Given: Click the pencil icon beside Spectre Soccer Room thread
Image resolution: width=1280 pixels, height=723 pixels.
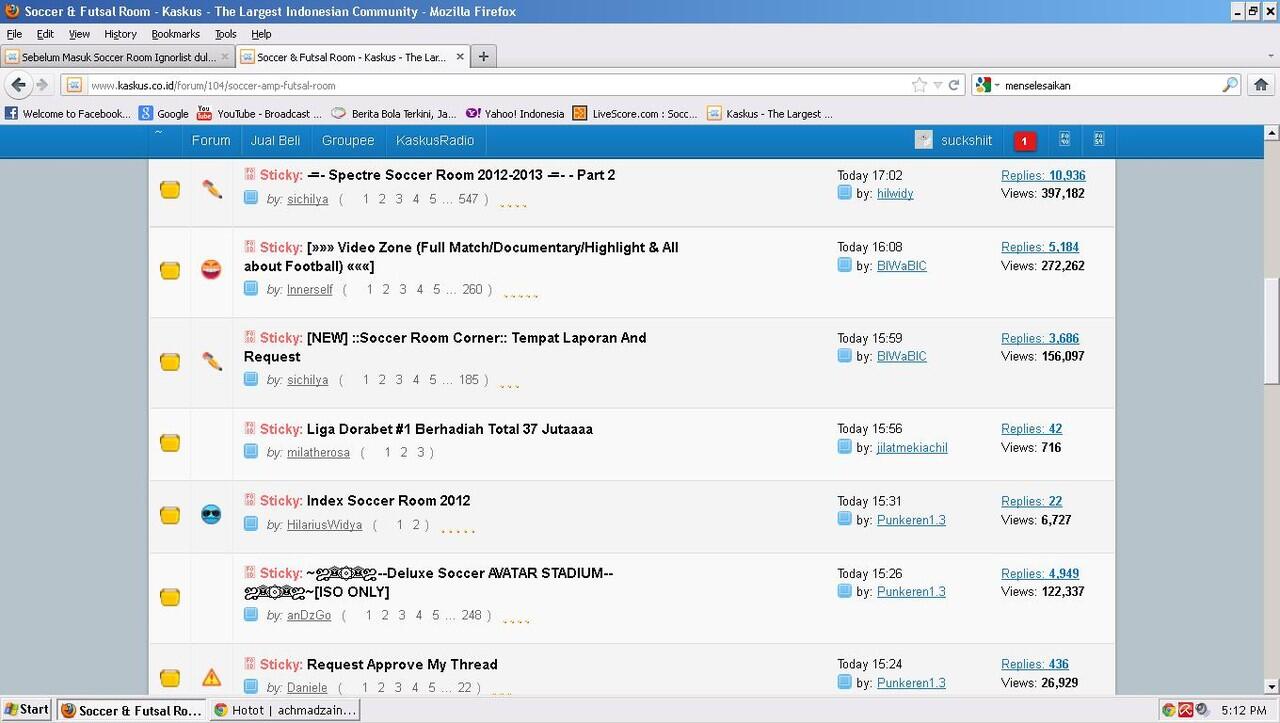Looking at the screenshot, I should click(212, 189).
